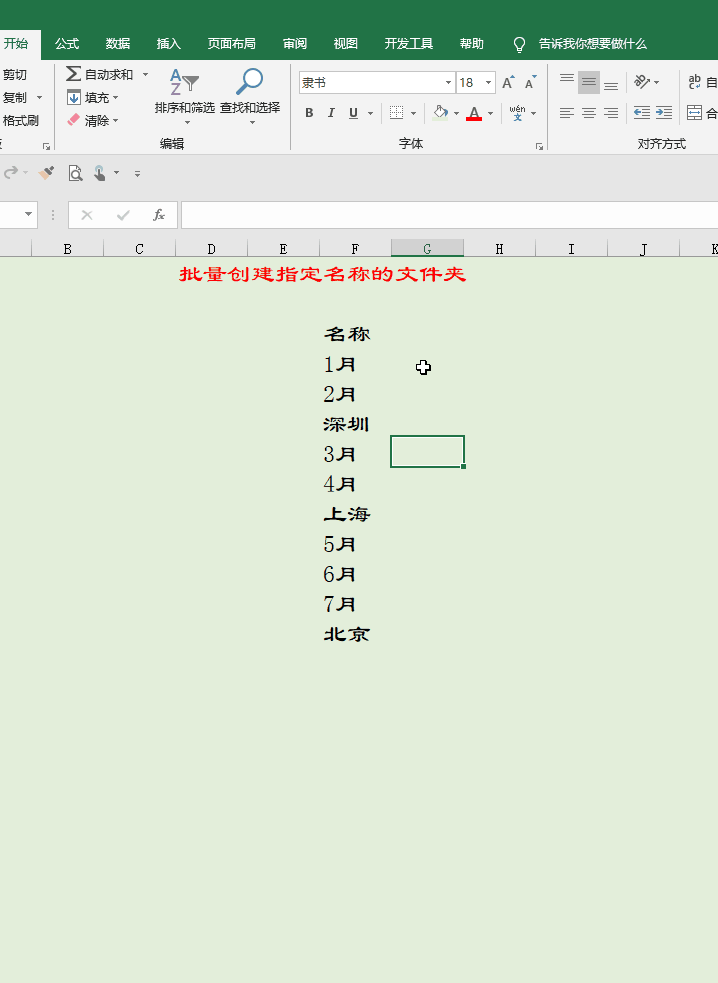This screenshot has height=983, width=718.
Task: Open the font size dropdown showing 18
Action: point(488,83)
